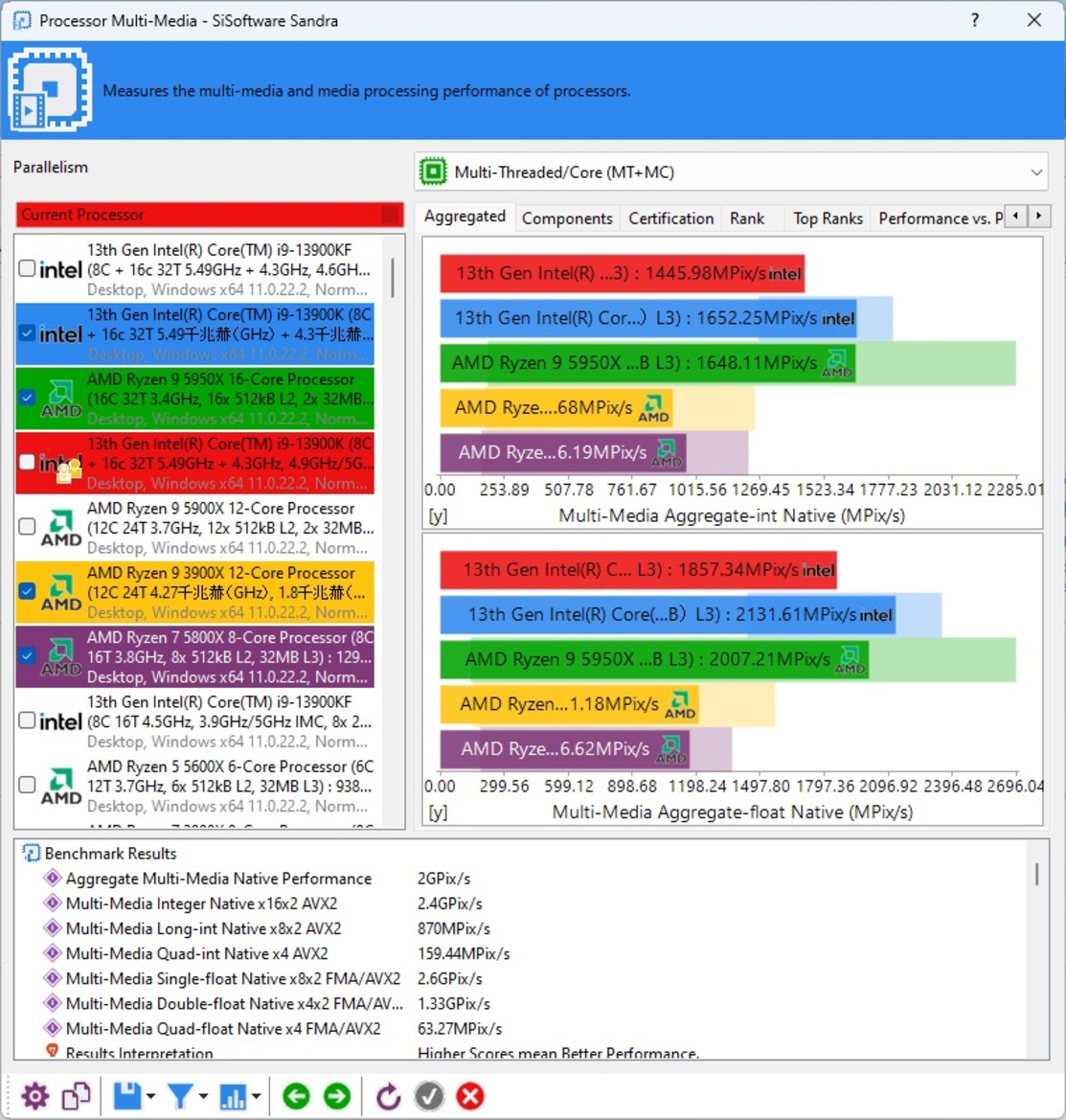
Task: Click the Processor Multi-Media title bar icon
Action: [x=22, y=20]
